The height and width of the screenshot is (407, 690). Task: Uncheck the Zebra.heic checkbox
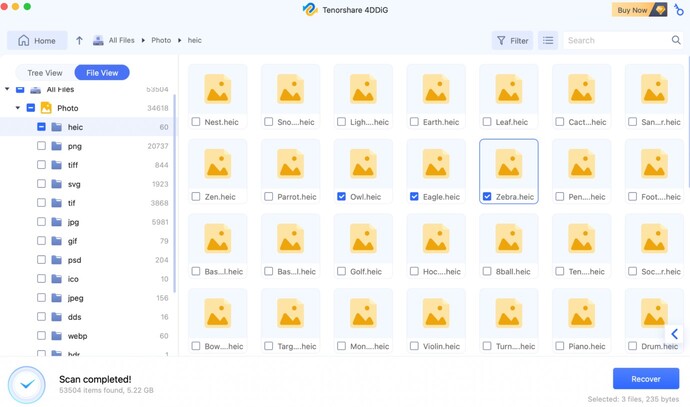point(487,196)
